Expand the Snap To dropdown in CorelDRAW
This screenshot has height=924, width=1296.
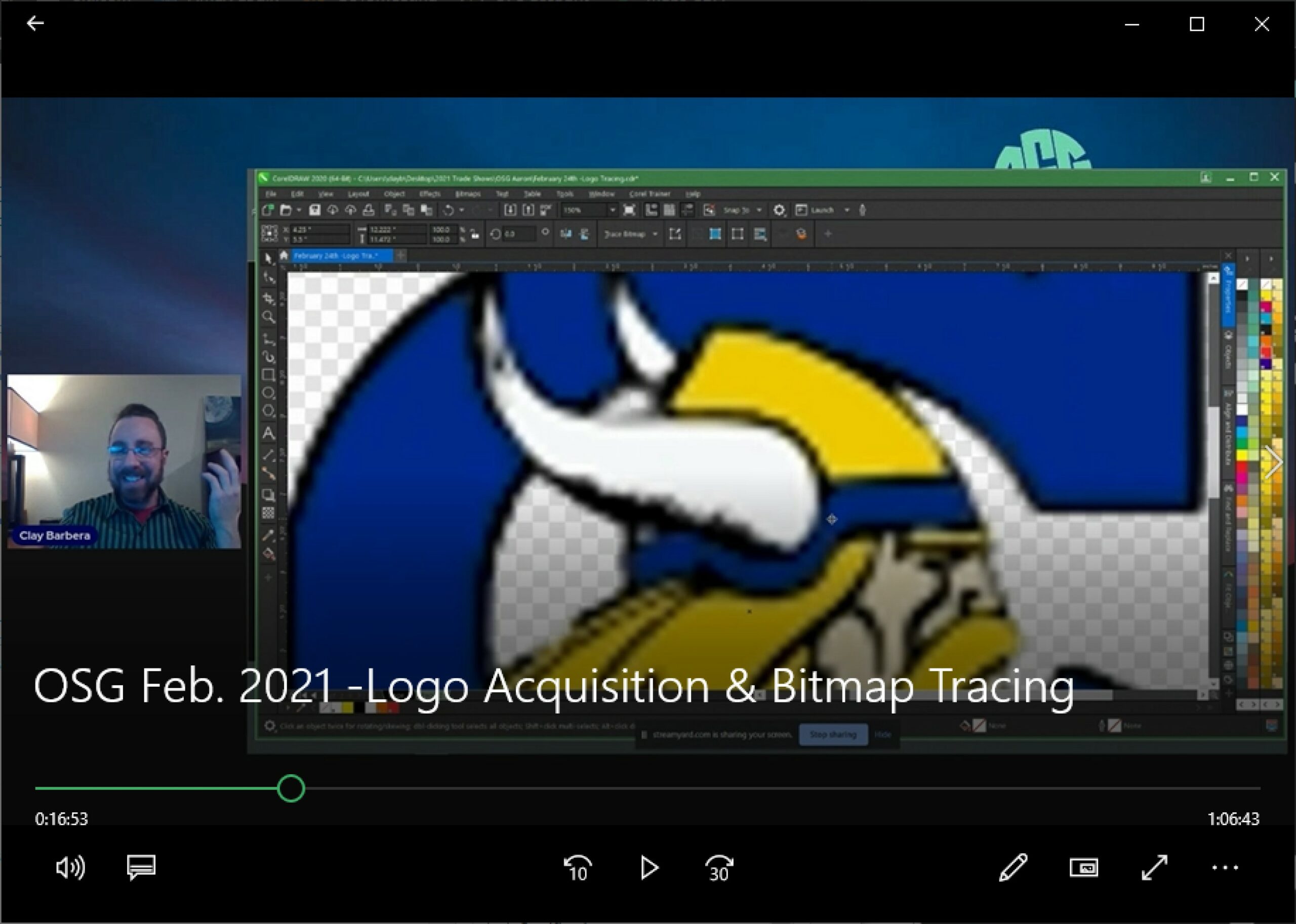point(759,210)
